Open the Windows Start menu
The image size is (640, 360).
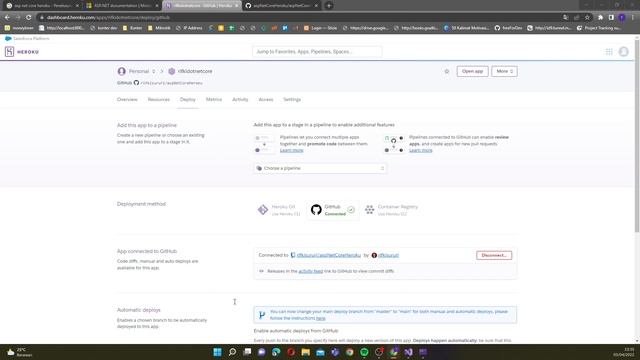[217, 352]
